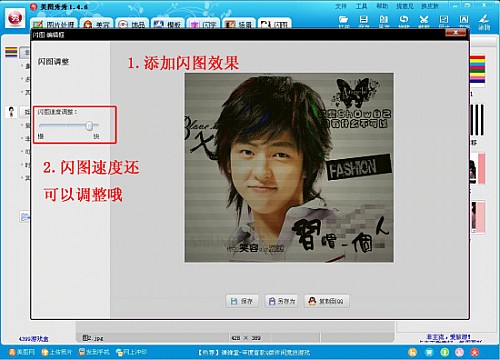Click the 上传照片 status bar link
The width and height of the screenshot is (500, 360).
(56, 352)
